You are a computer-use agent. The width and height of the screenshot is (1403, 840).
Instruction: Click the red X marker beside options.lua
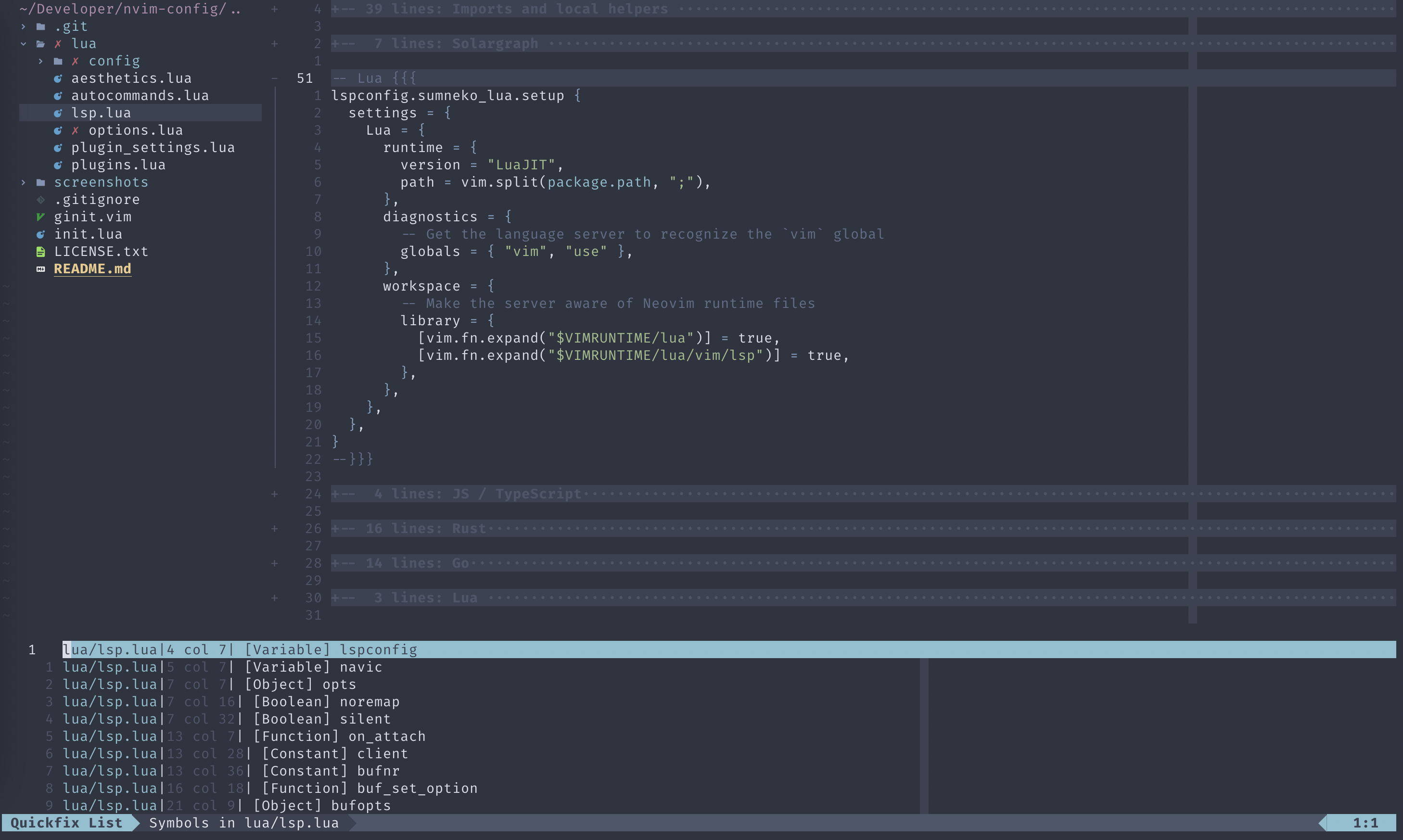coord(75,130)
